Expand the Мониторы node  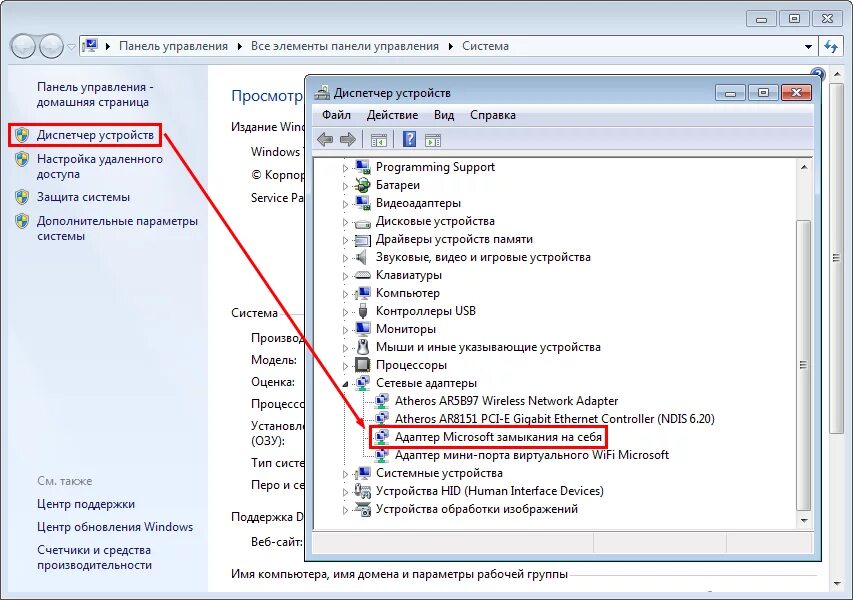click(345, 330)
